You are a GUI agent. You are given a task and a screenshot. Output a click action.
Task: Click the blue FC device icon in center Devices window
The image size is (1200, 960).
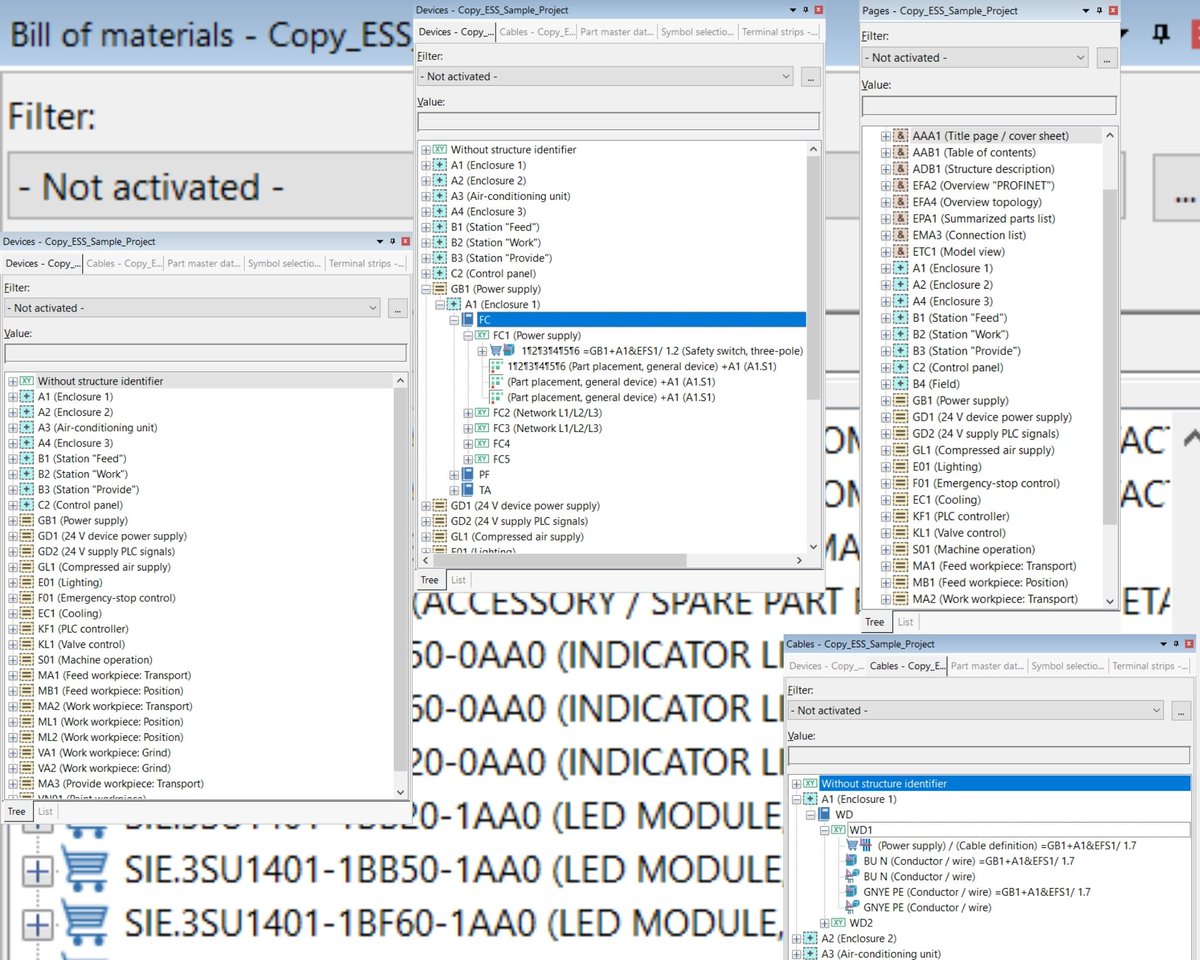pyautogui.click(x=469, y=320)
